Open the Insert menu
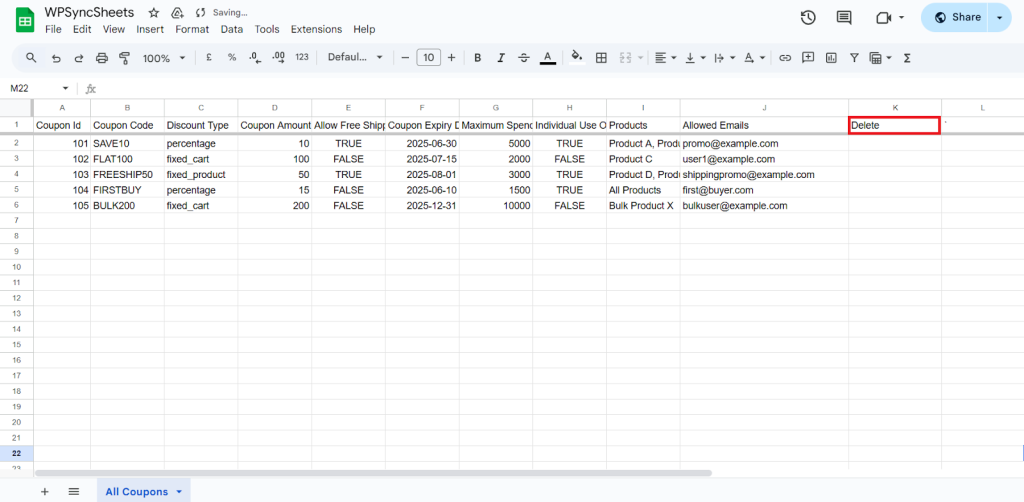The width and height of the screenshot is (1024, 502). click(150, 29)
